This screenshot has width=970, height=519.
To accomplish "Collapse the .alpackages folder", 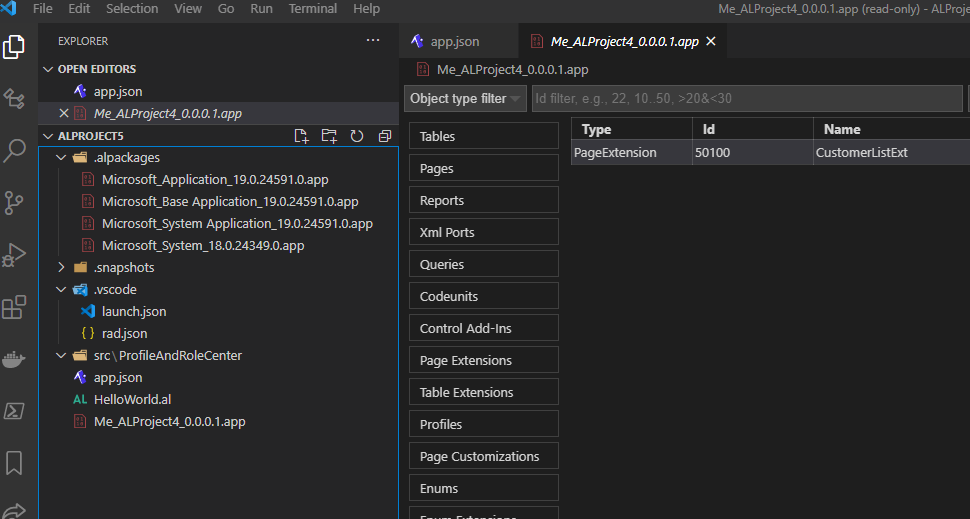I will tap(61, 158).
